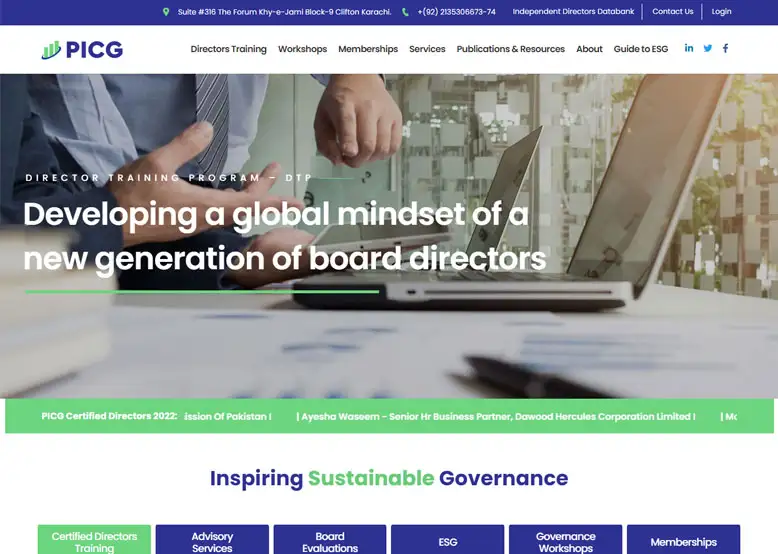Screen dimensions: 778x554
Task: Select the ESG tab
Action: 448,540
